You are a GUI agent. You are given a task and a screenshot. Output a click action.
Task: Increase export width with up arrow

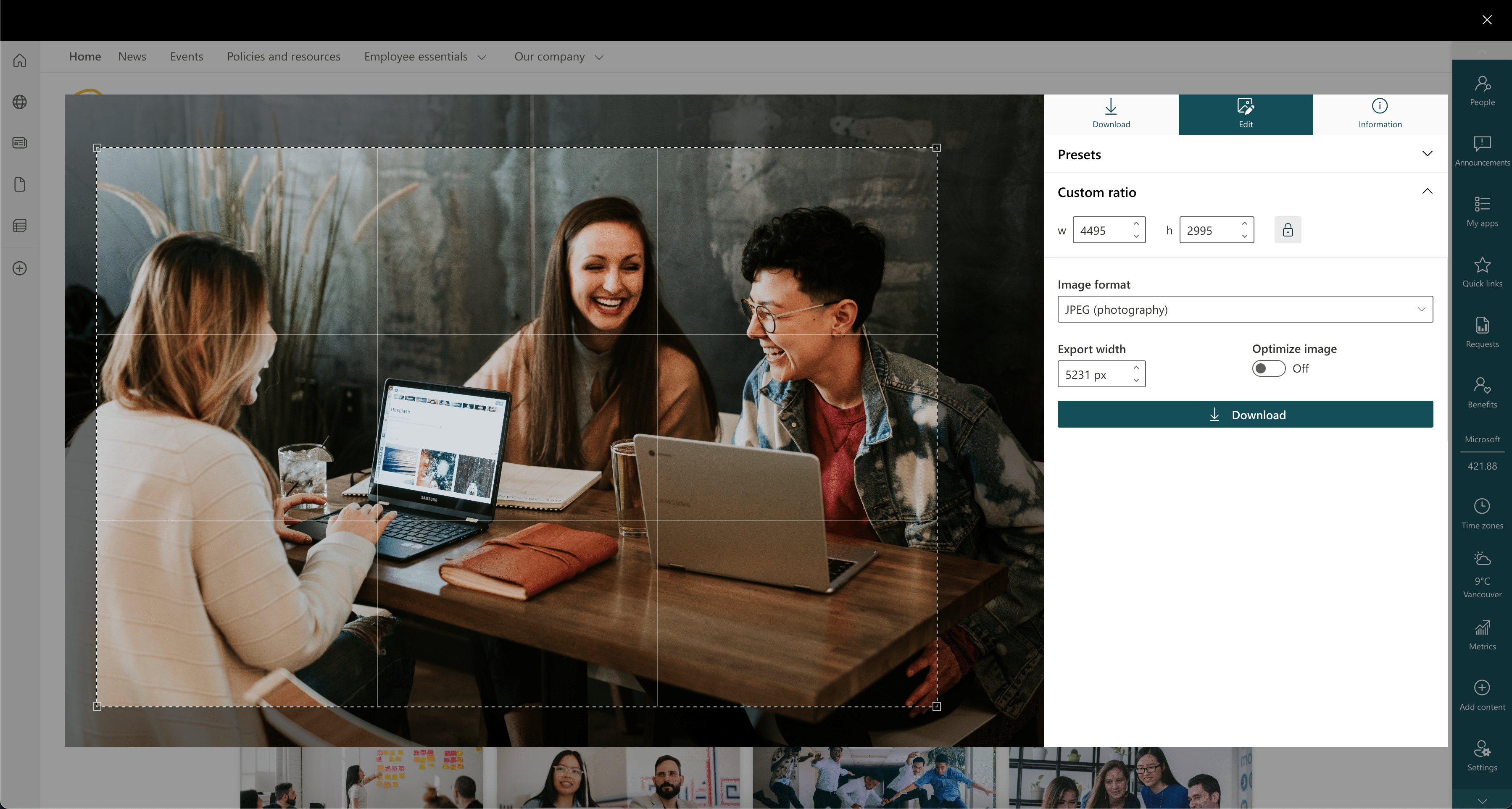click(1136, 367)
